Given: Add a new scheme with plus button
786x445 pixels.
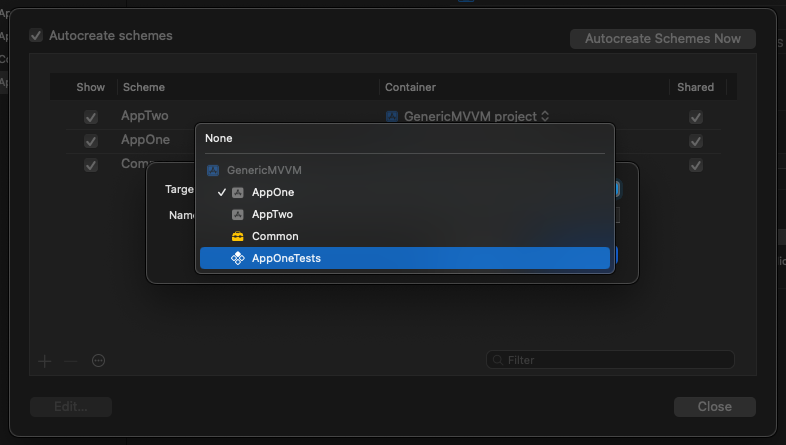Looking at the screenshot, I should pos(45,361).
